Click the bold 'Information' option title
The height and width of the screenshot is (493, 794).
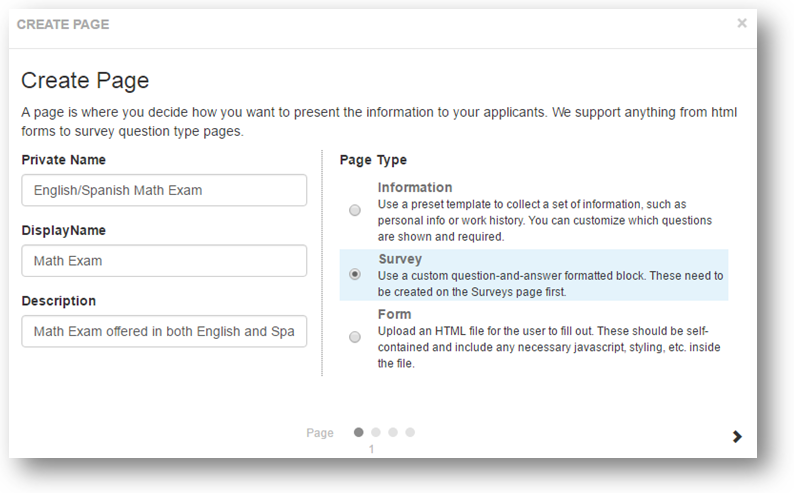pos(415,187)
